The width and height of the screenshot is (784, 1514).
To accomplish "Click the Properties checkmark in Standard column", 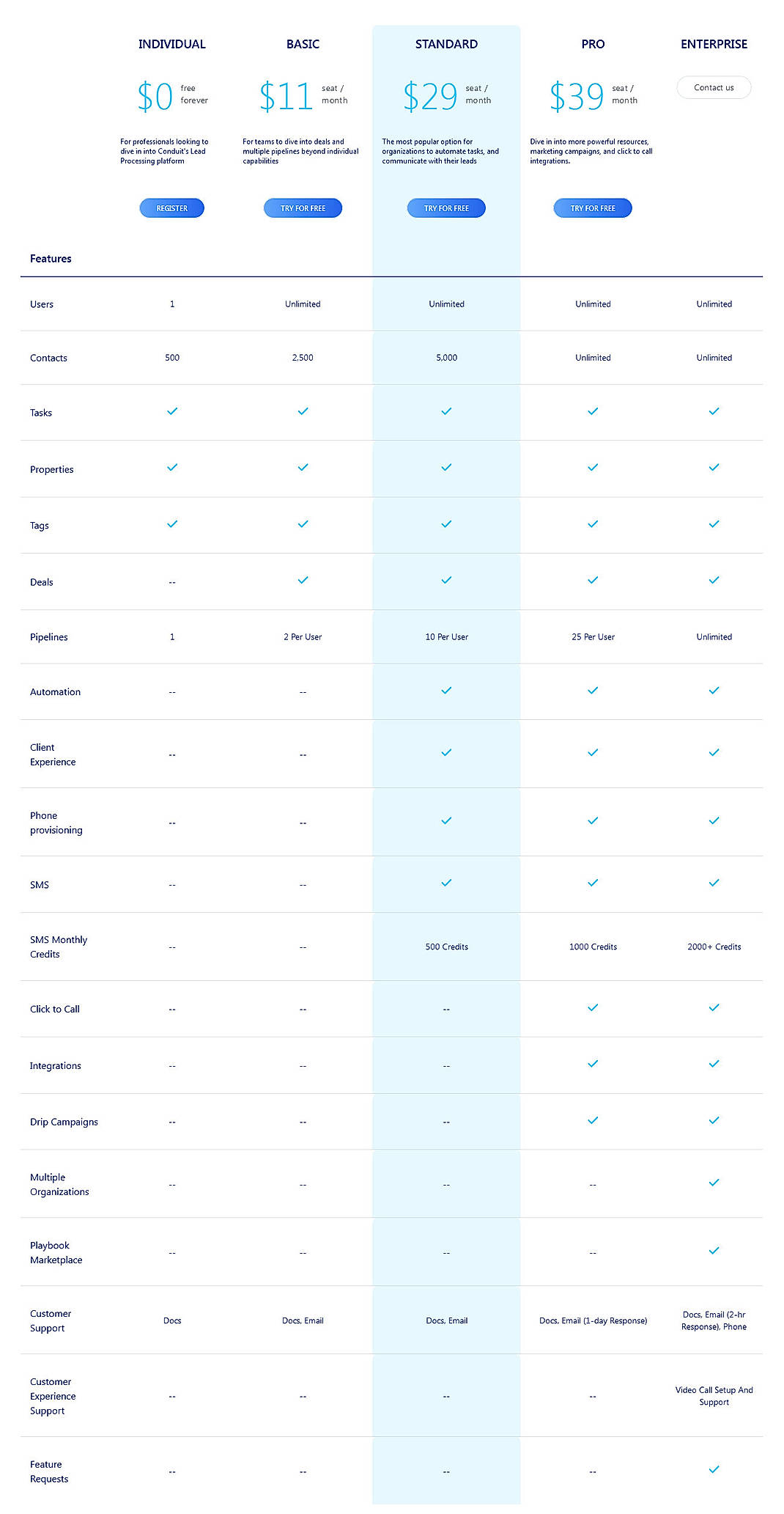I will pyautogui.click(x=445, y=467).
